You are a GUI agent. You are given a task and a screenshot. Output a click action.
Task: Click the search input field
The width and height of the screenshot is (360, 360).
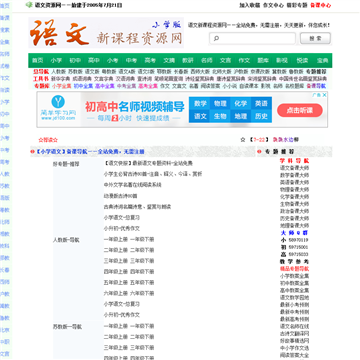click(x=252, y=39)
